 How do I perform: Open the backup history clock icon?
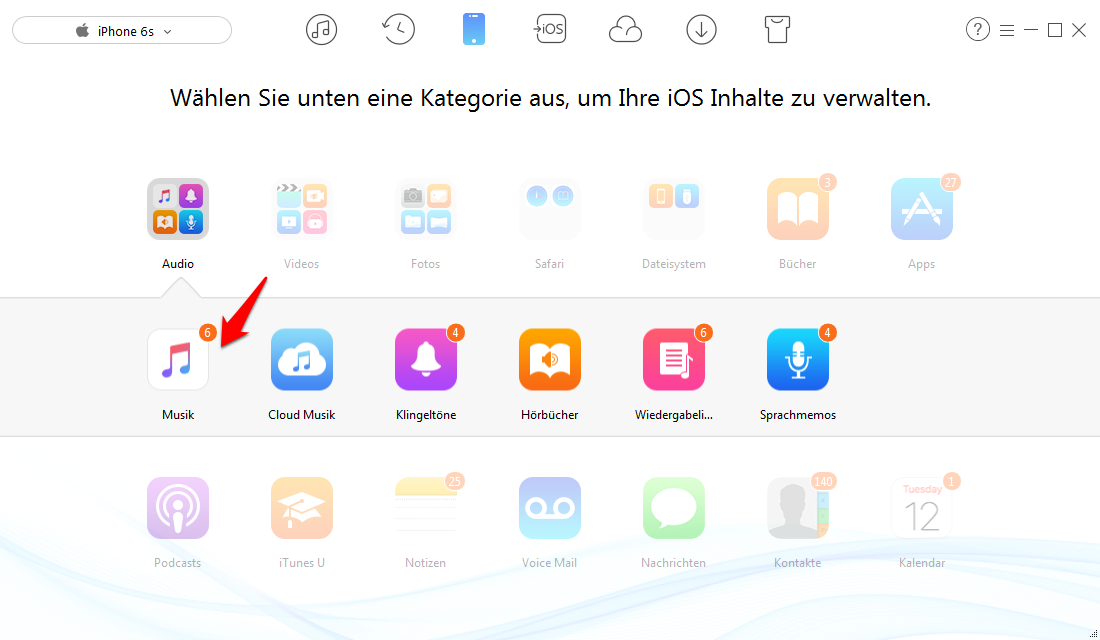[398, 29]
